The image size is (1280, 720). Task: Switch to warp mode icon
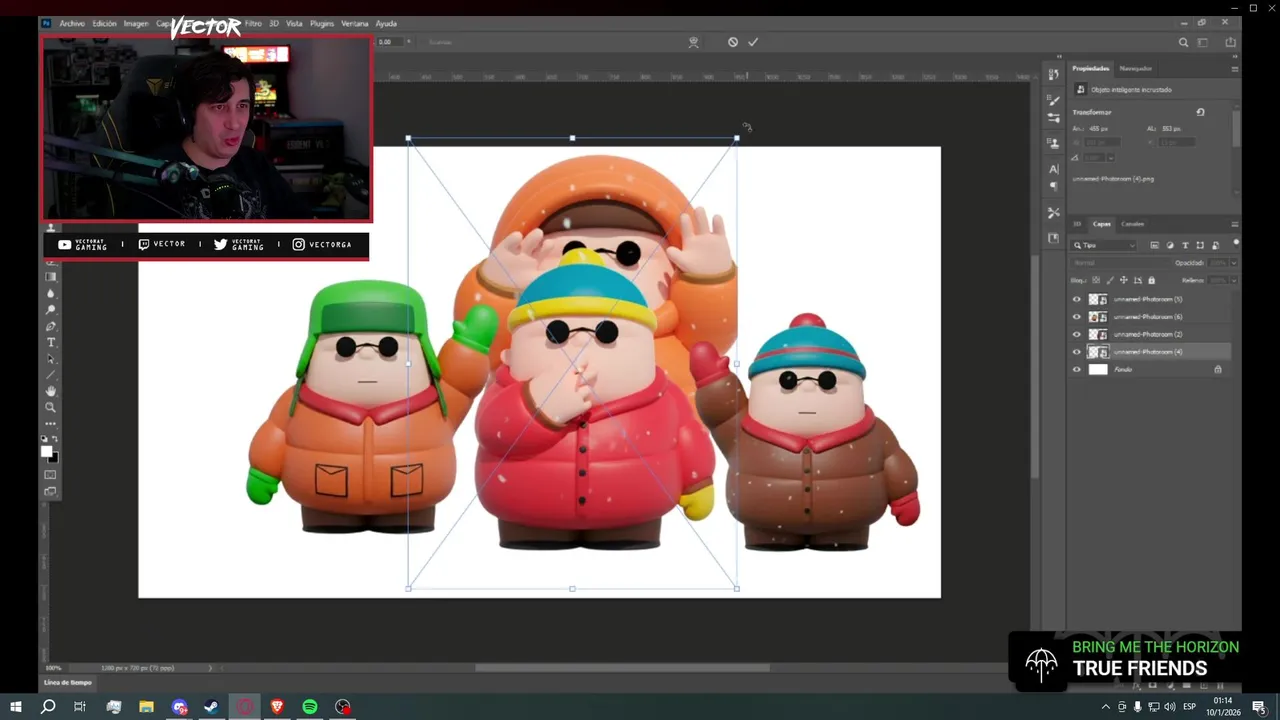[x=693, y=42]
